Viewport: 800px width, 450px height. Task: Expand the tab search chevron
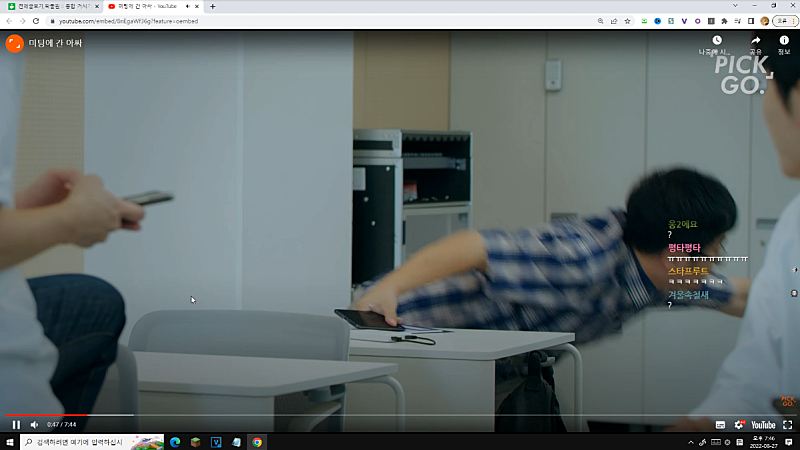pyautogui.click(x=735, y=6)
